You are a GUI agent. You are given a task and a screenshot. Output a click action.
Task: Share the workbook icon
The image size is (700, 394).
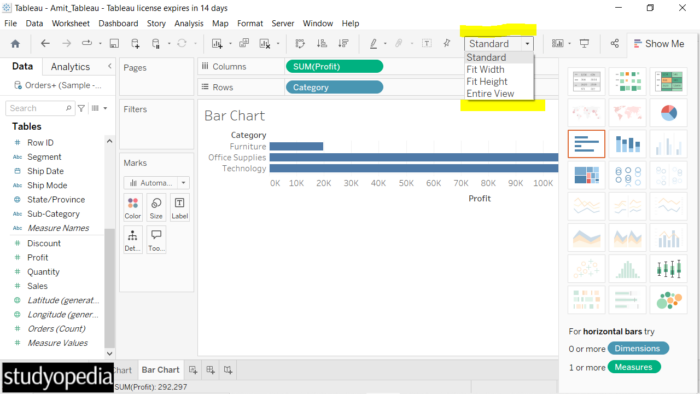coord(615,43)
